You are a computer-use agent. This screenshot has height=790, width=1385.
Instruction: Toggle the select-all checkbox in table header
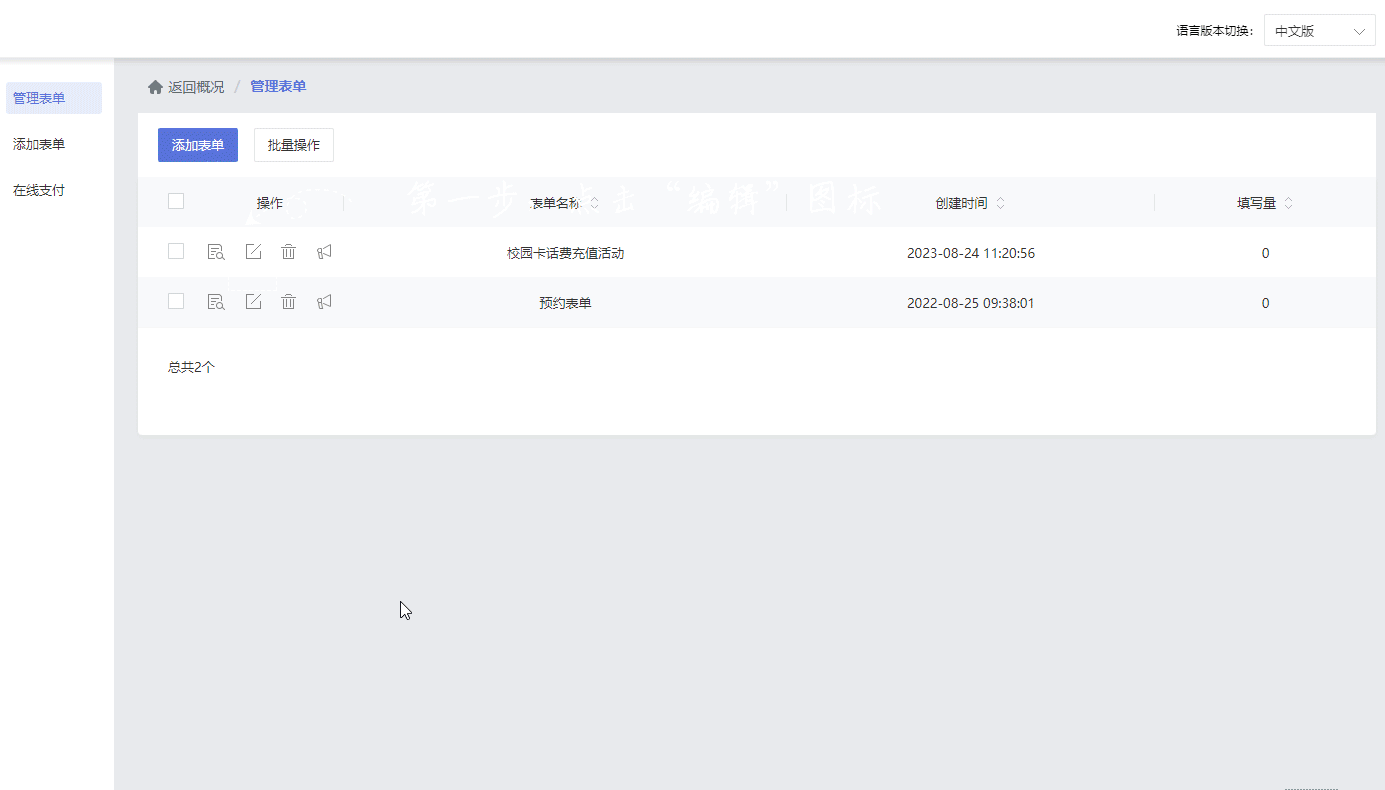click(x=176, y=200)
